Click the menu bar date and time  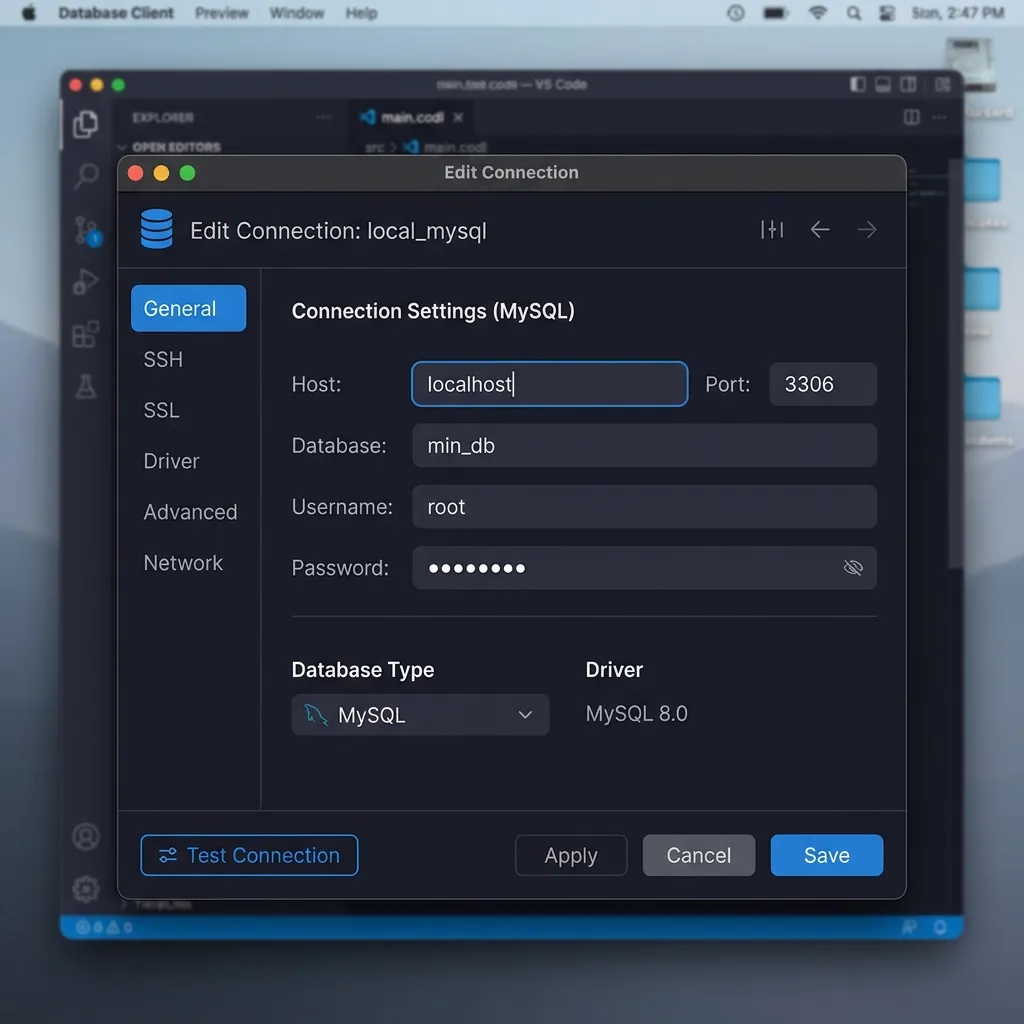click(957, 13)
